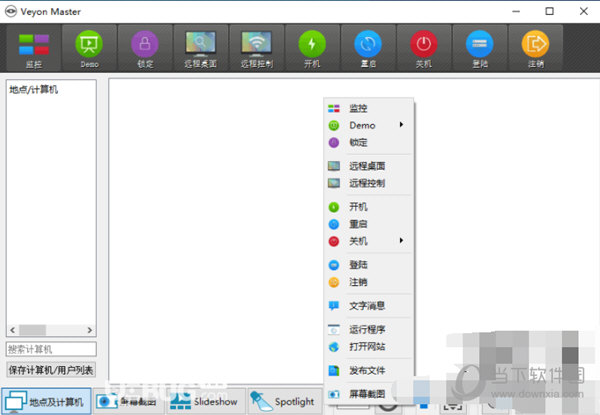Choose 开机 in the context menu
The height and width of the screenshot is (415, 600).
point(368,207)
